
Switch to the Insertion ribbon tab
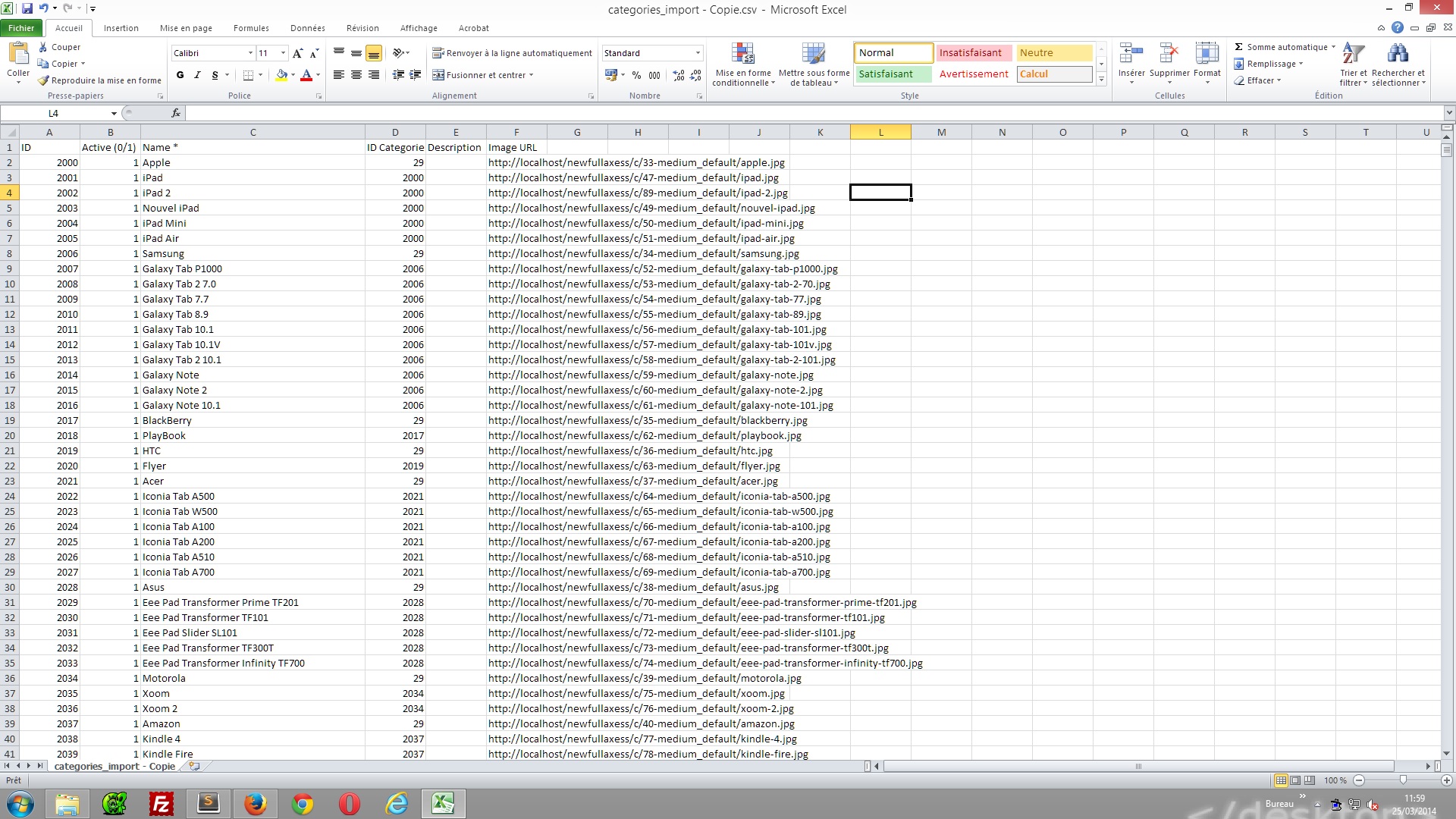pos(121,28)
